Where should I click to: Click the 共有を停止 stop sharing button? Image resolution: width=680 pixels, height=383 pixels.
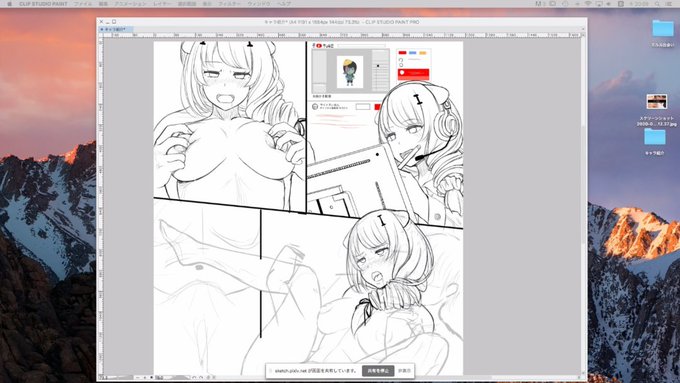point(378,371)
